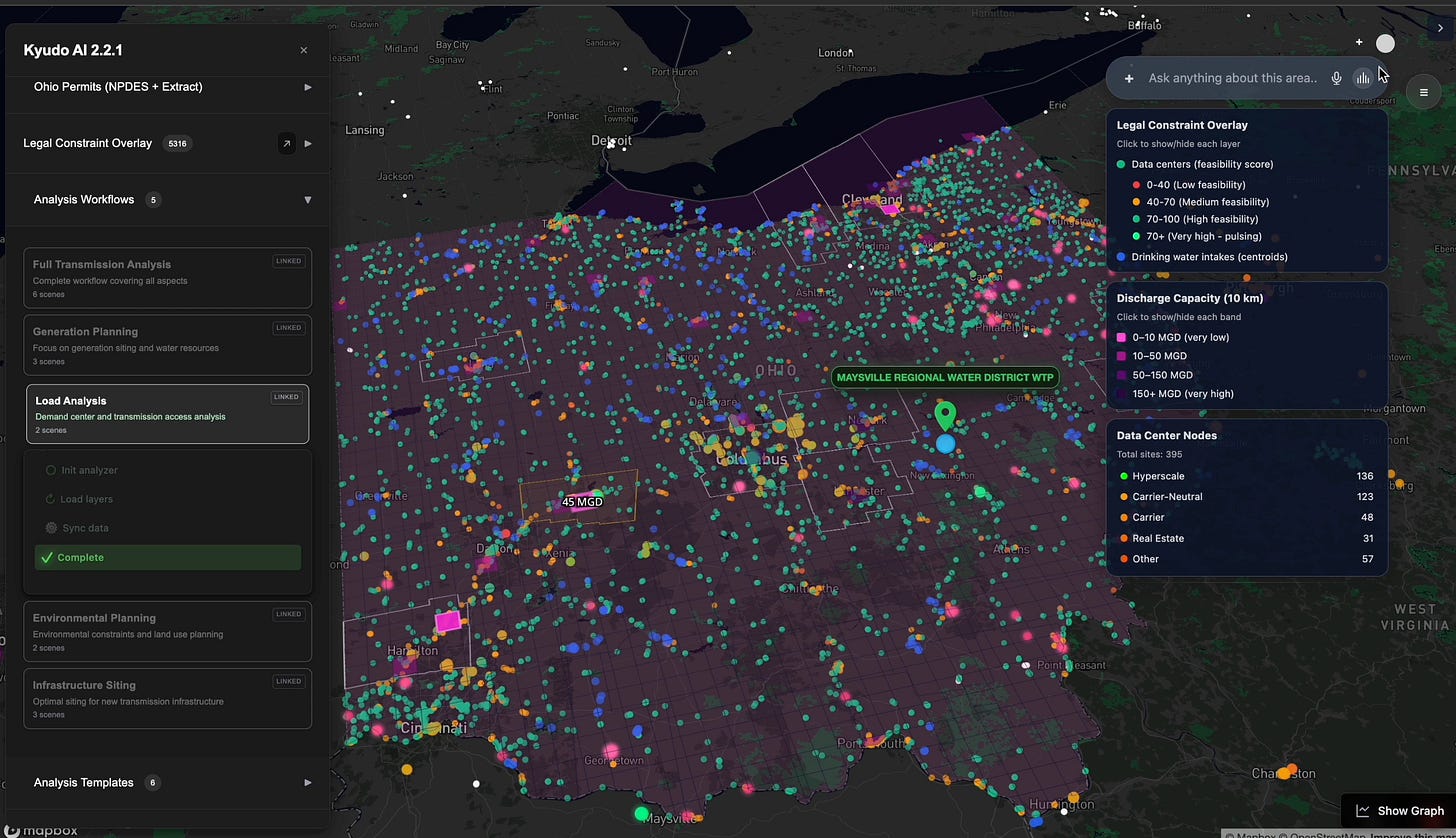Image resolution: width=1456 pixels, height=838 pixels.
Task: Select the Load Analysis workflow card
Action: coord(167,413)
